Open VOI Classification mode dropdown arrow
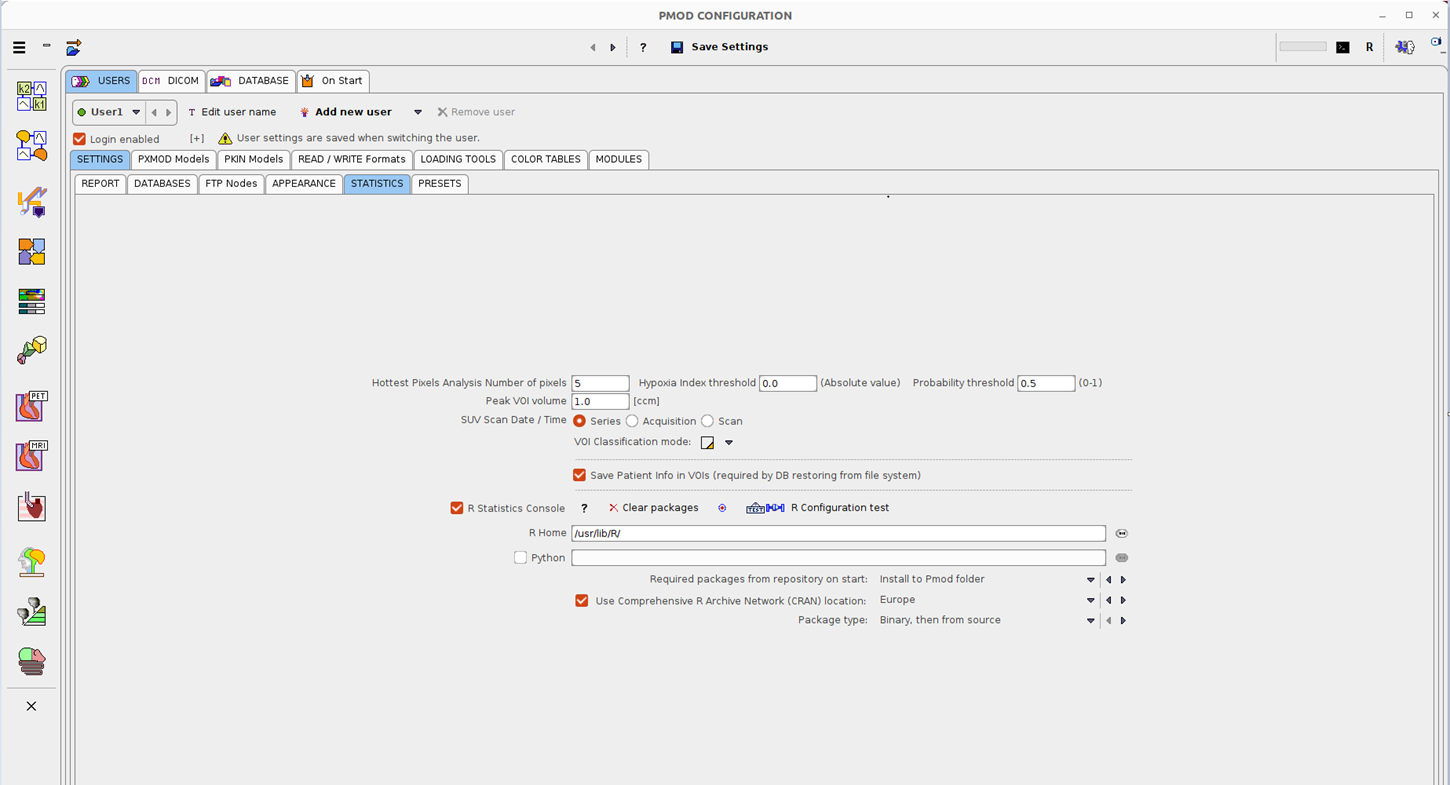The image size is (1450, 785). coord(729,442)
